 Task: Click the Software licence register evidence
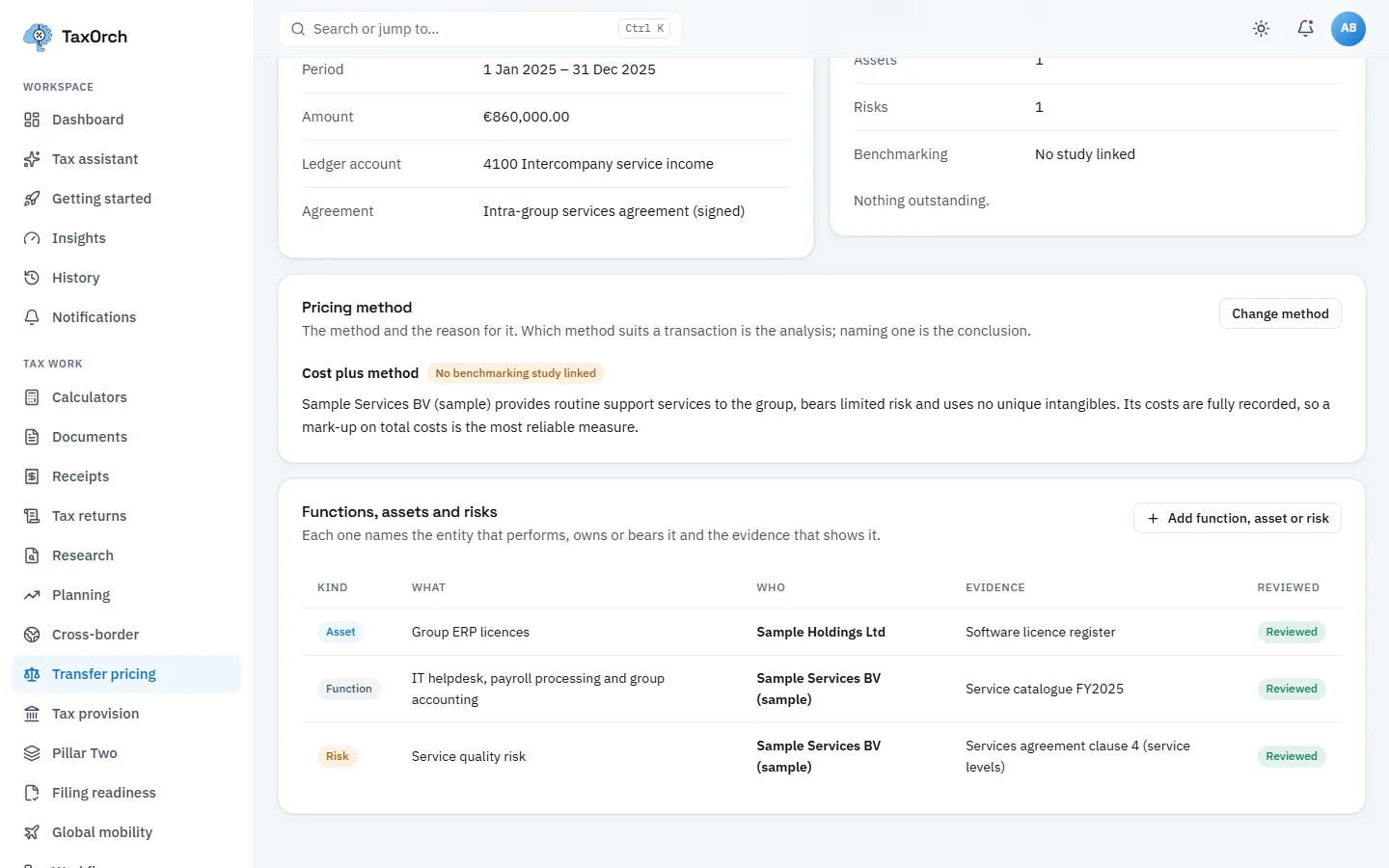[1041, 632]
